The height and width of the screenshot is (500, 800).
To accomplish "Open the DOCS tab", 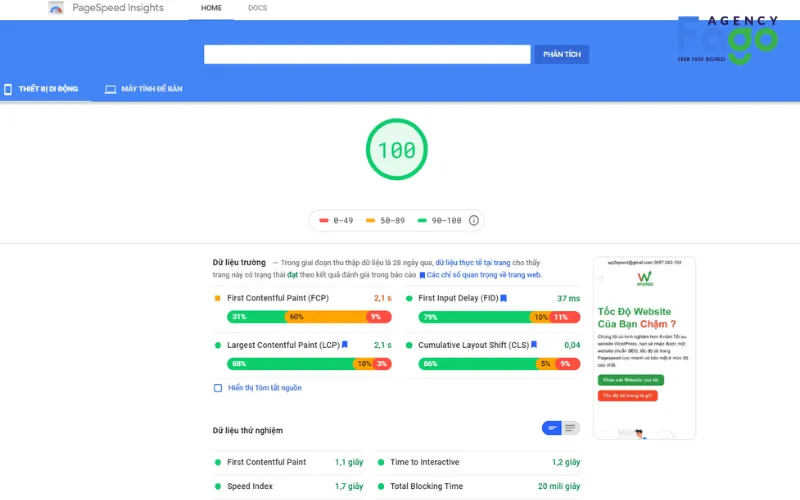I will (257, 8).
